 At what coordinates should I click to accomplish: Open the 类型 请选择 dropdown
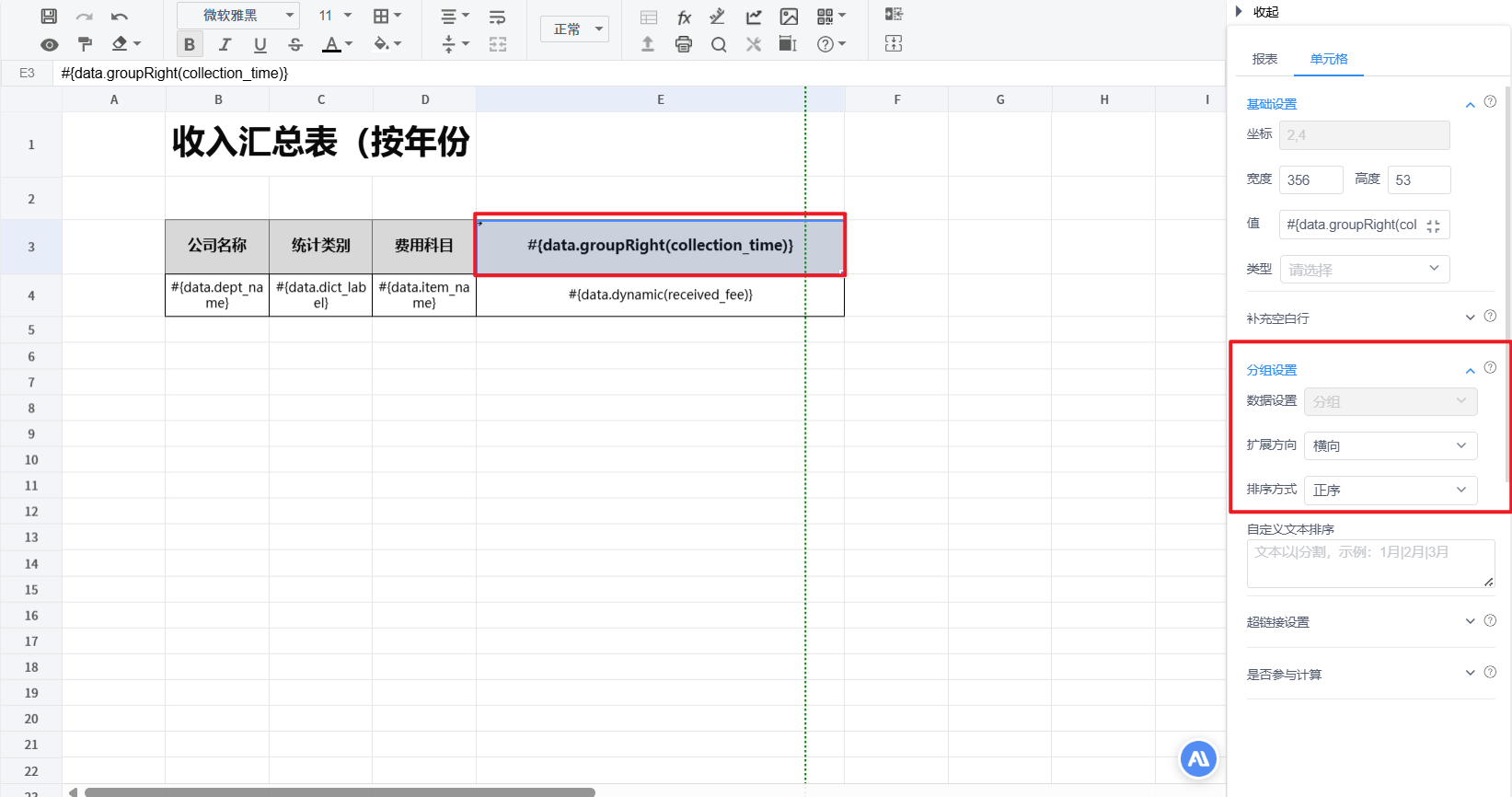[1365, 269]
